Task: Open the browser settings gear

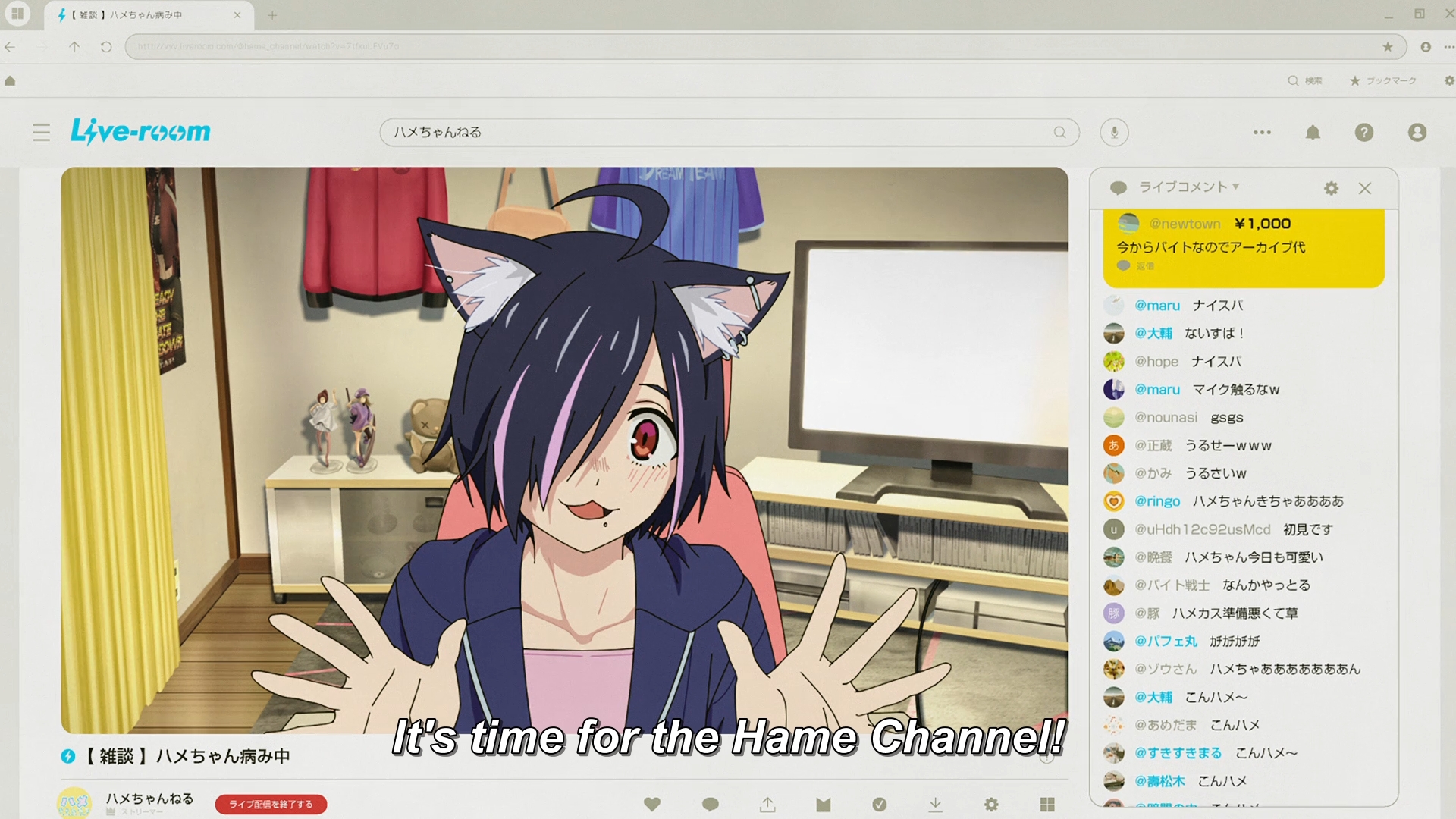Action: click(1449, 80)
